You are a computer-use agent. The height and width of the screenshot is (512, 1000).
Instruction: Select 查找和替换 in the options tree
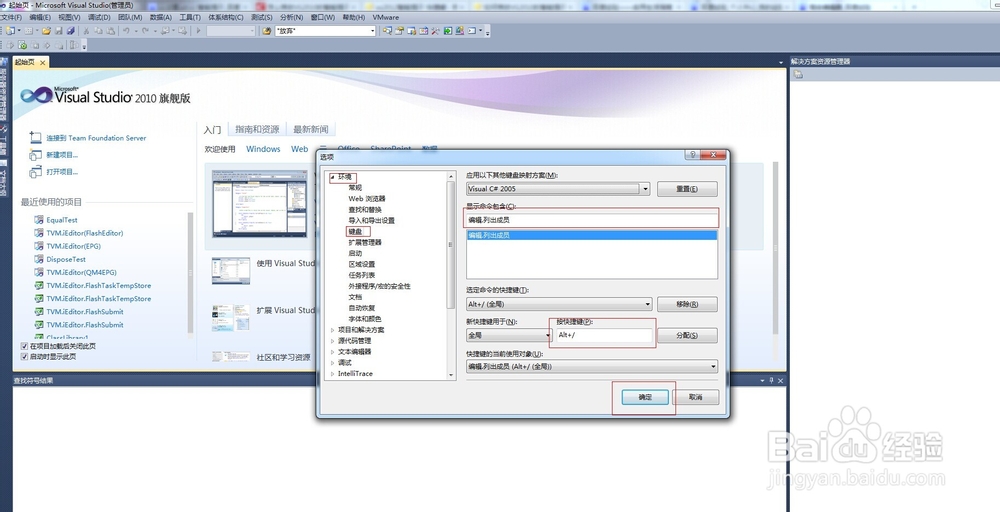(365, 210)
